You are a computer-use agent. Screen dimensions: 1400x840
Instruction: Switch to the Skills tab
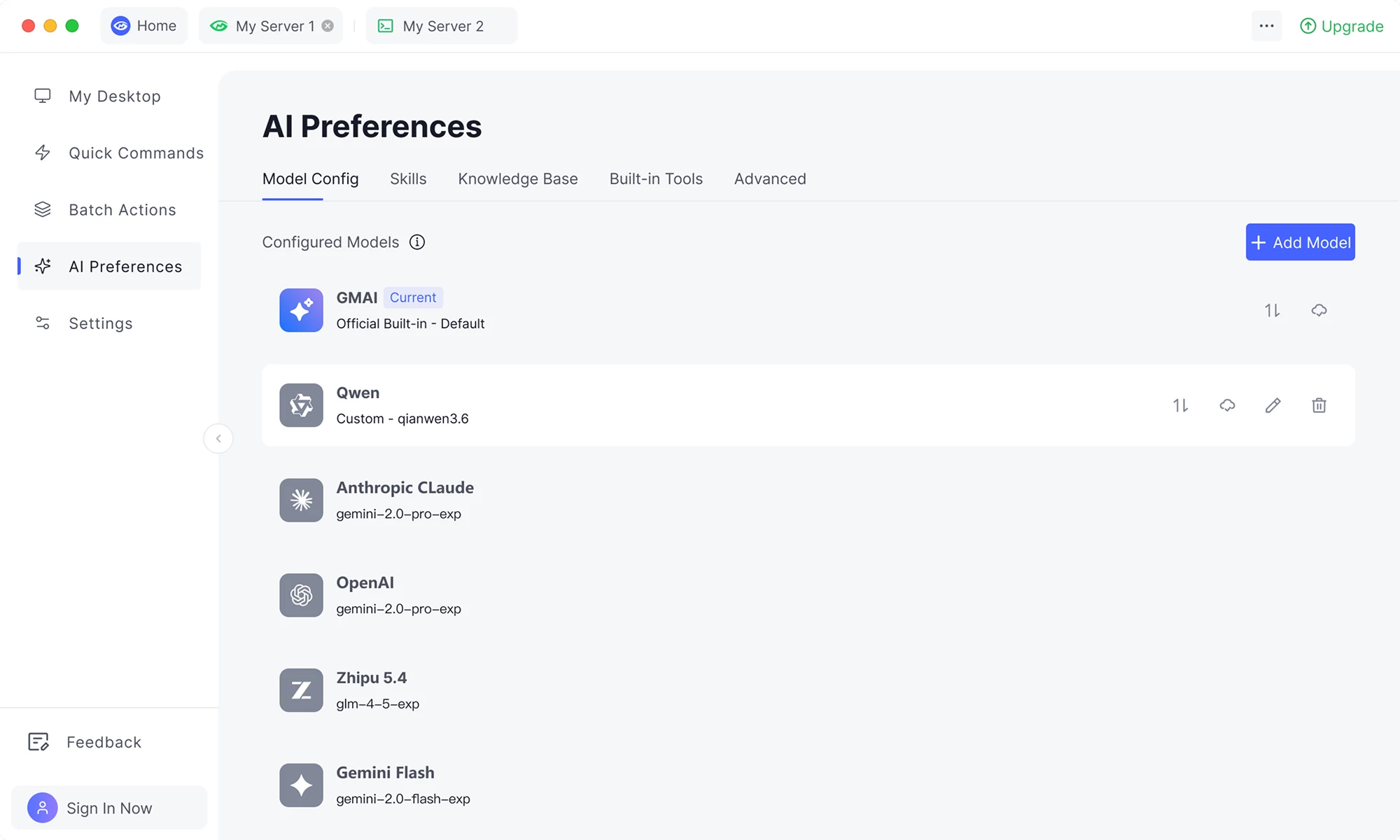[408, 179]
